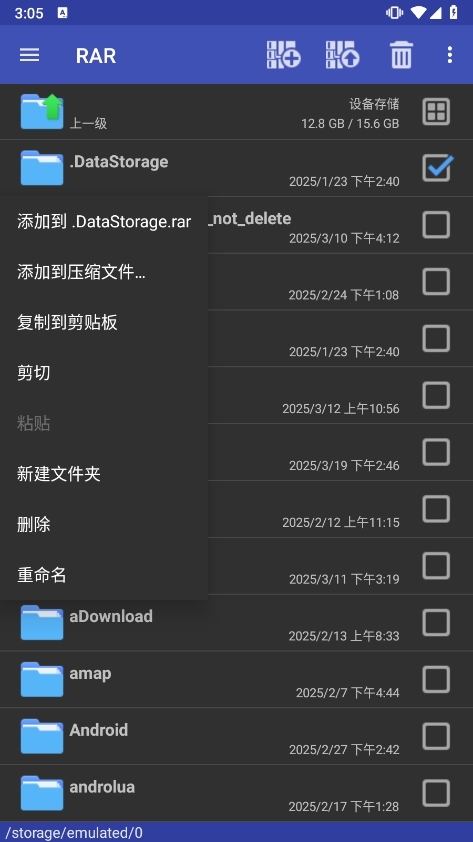Tap the /storage/emulated/0 path bar

(x=236, y=832)
